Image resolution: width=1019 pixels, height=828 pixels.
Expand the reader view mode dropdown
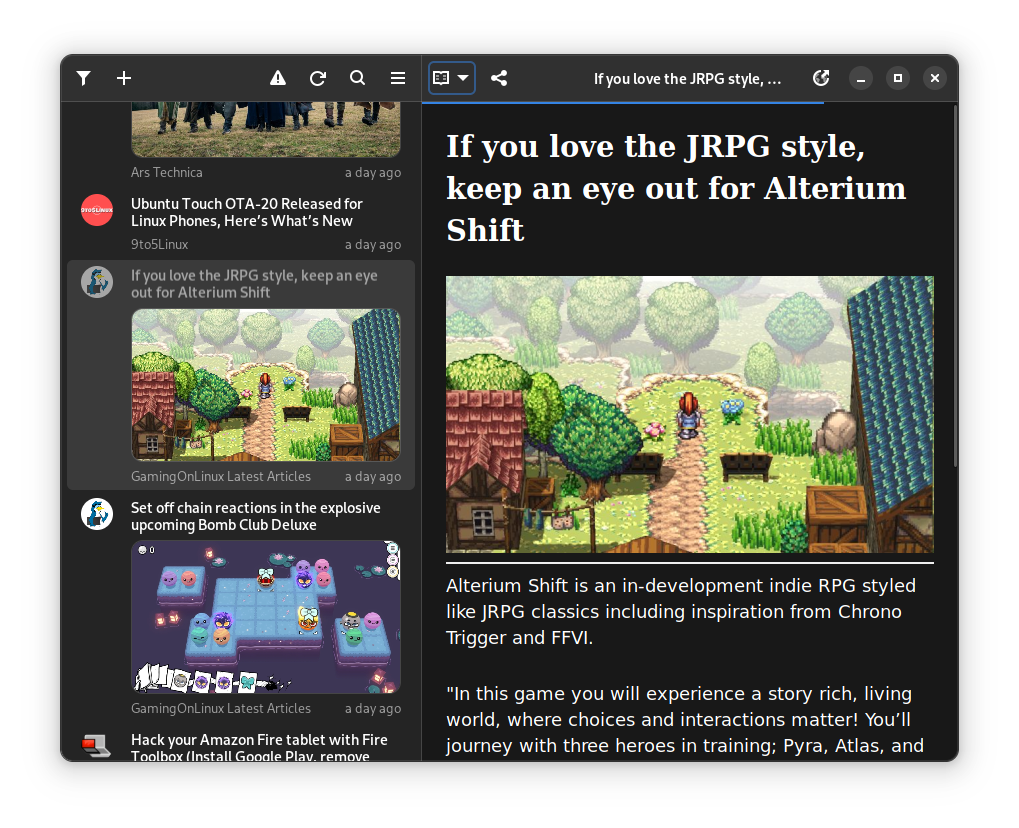[x=452, y=78]
